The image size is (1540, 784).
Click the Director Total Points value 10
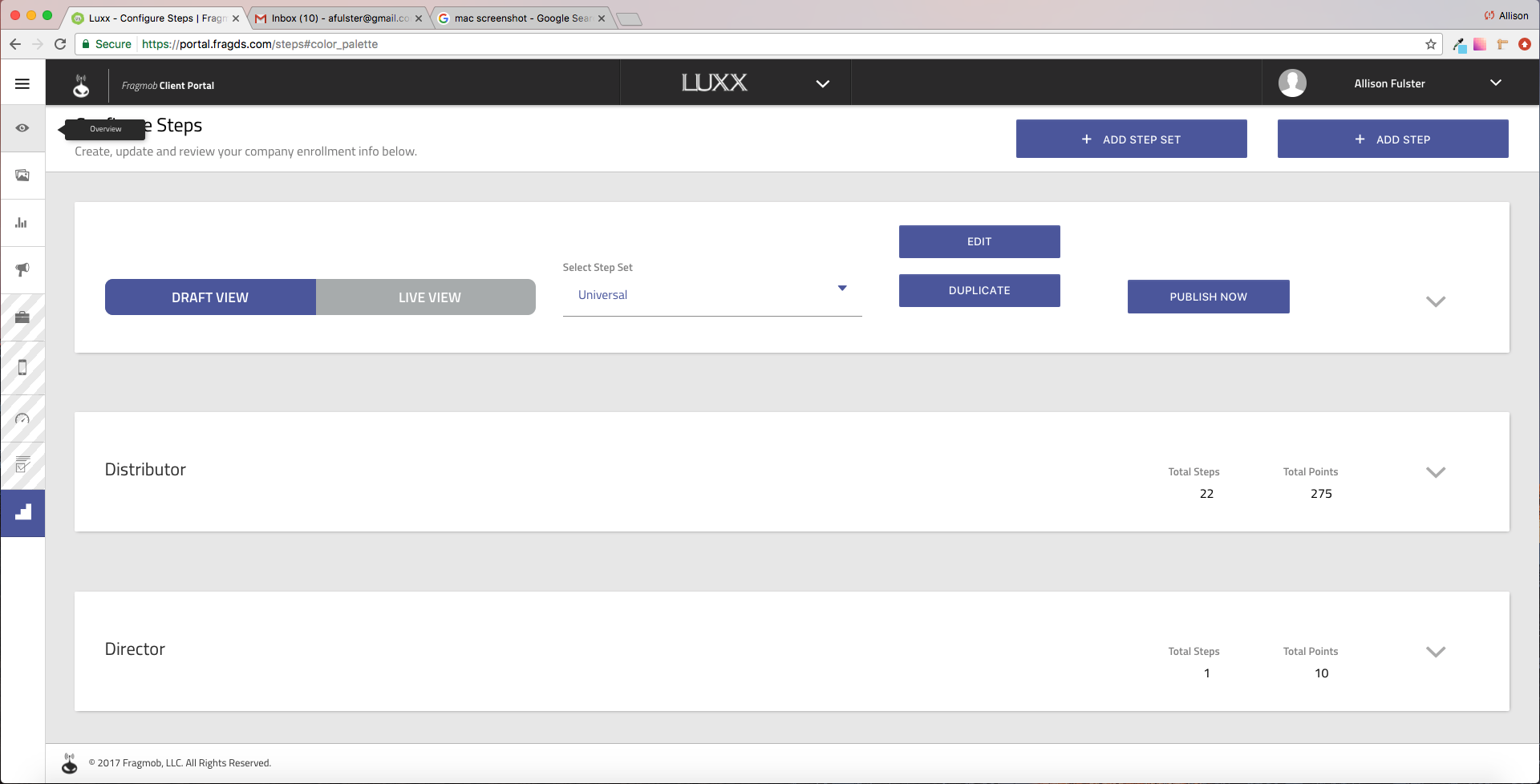coord(1321,673)
